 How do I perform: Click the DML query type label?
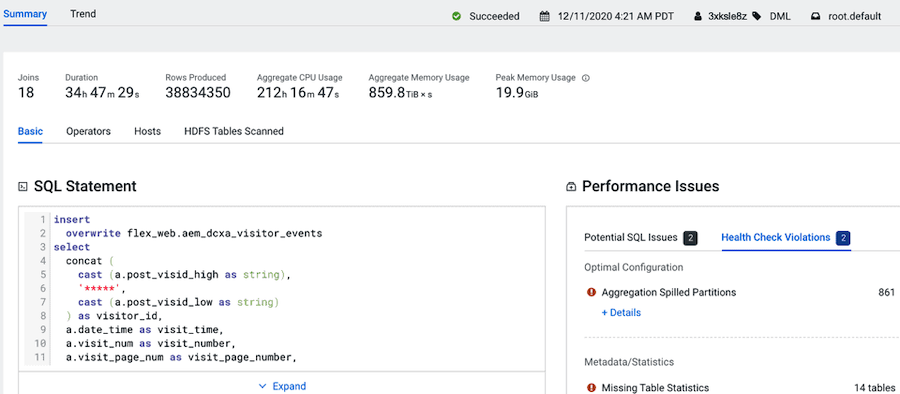[x=780, y=17]
